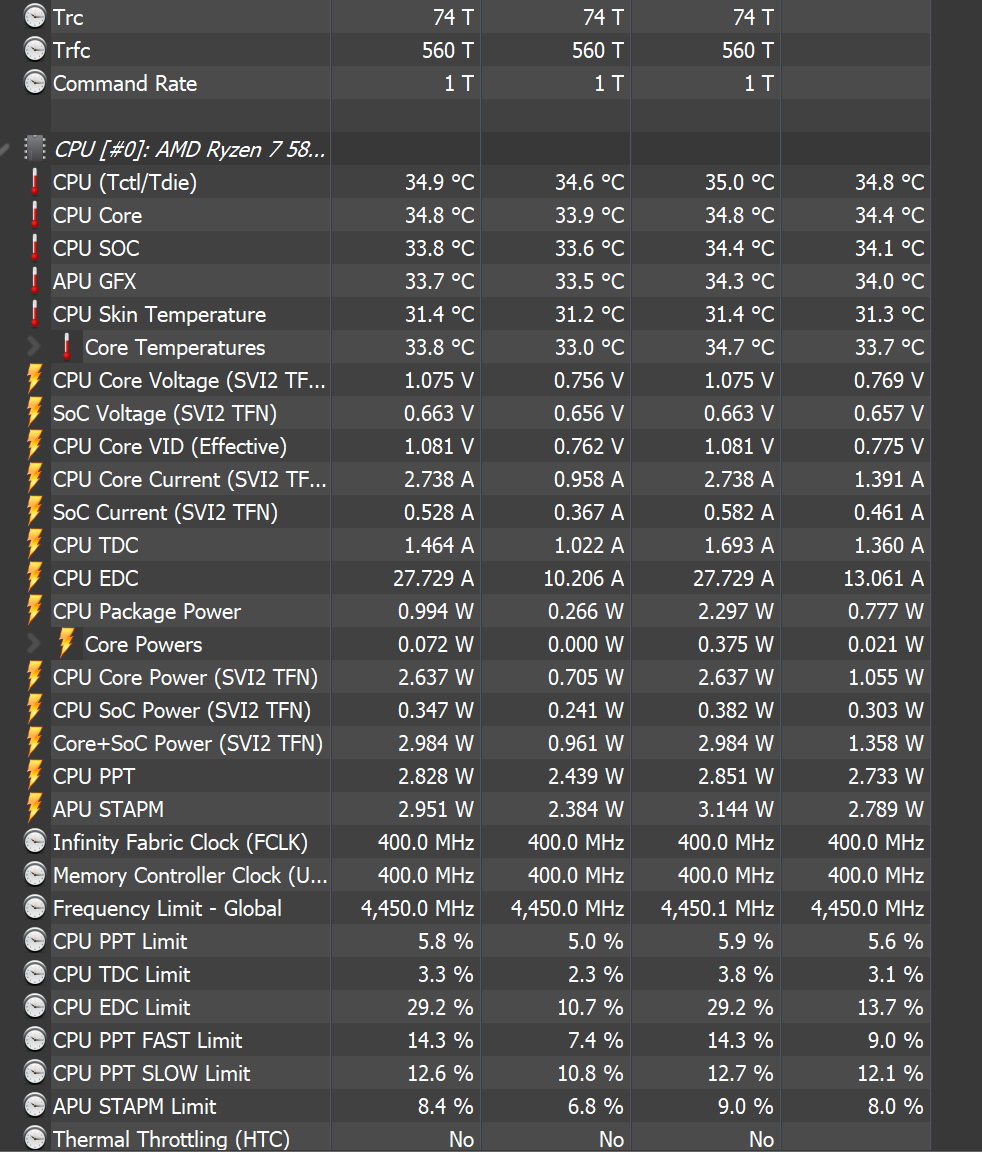Click lightning icon next to CPU Core Current
This screenshot has width=982, height=1152.
coord(34,478)
